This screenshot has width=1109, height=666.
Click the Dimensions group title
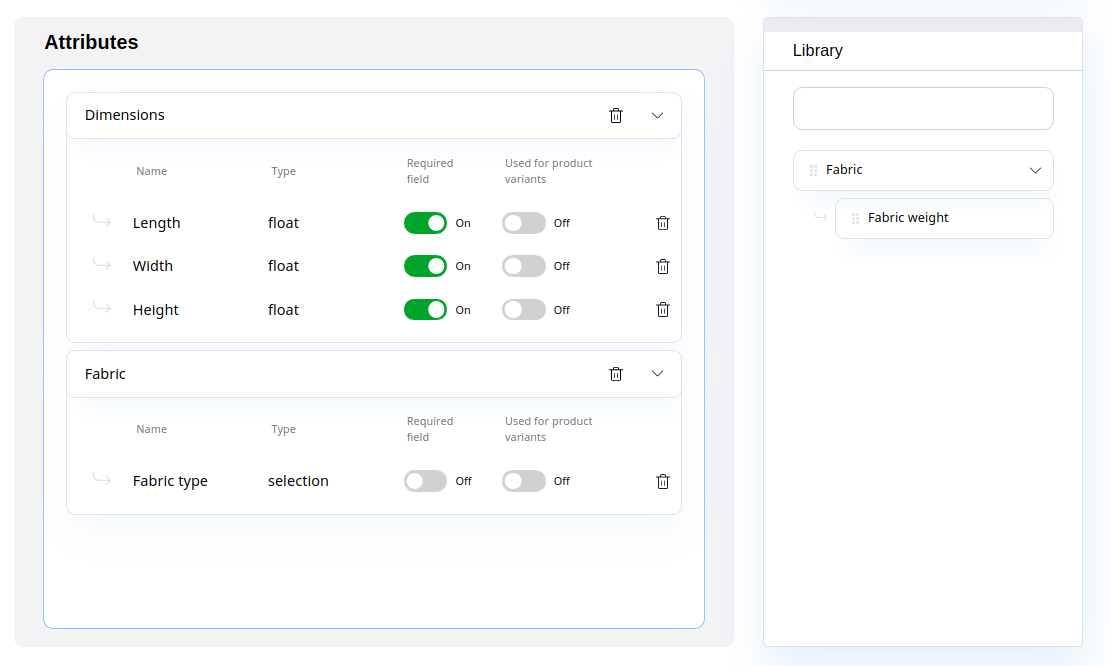pos(124,115)
